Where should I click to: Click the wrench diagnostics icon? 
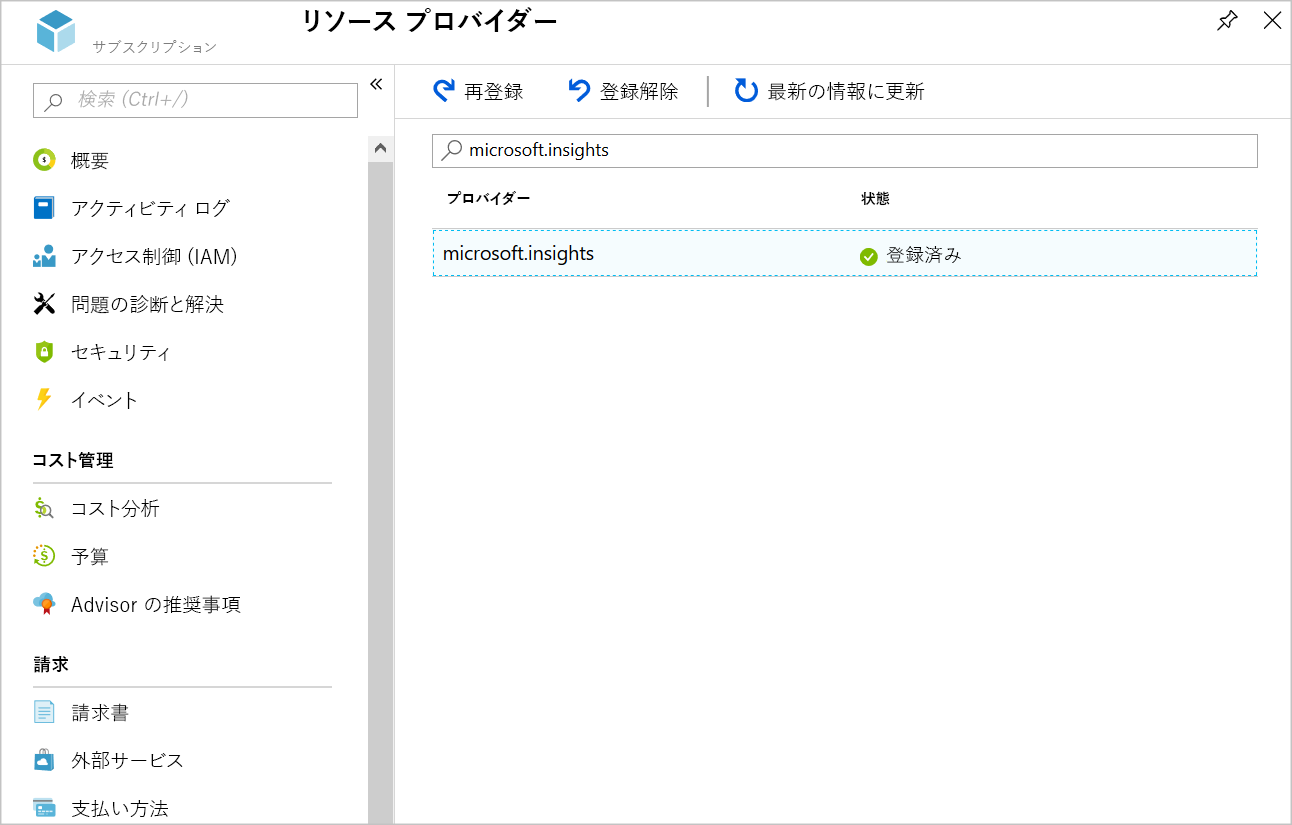[44, 304]
